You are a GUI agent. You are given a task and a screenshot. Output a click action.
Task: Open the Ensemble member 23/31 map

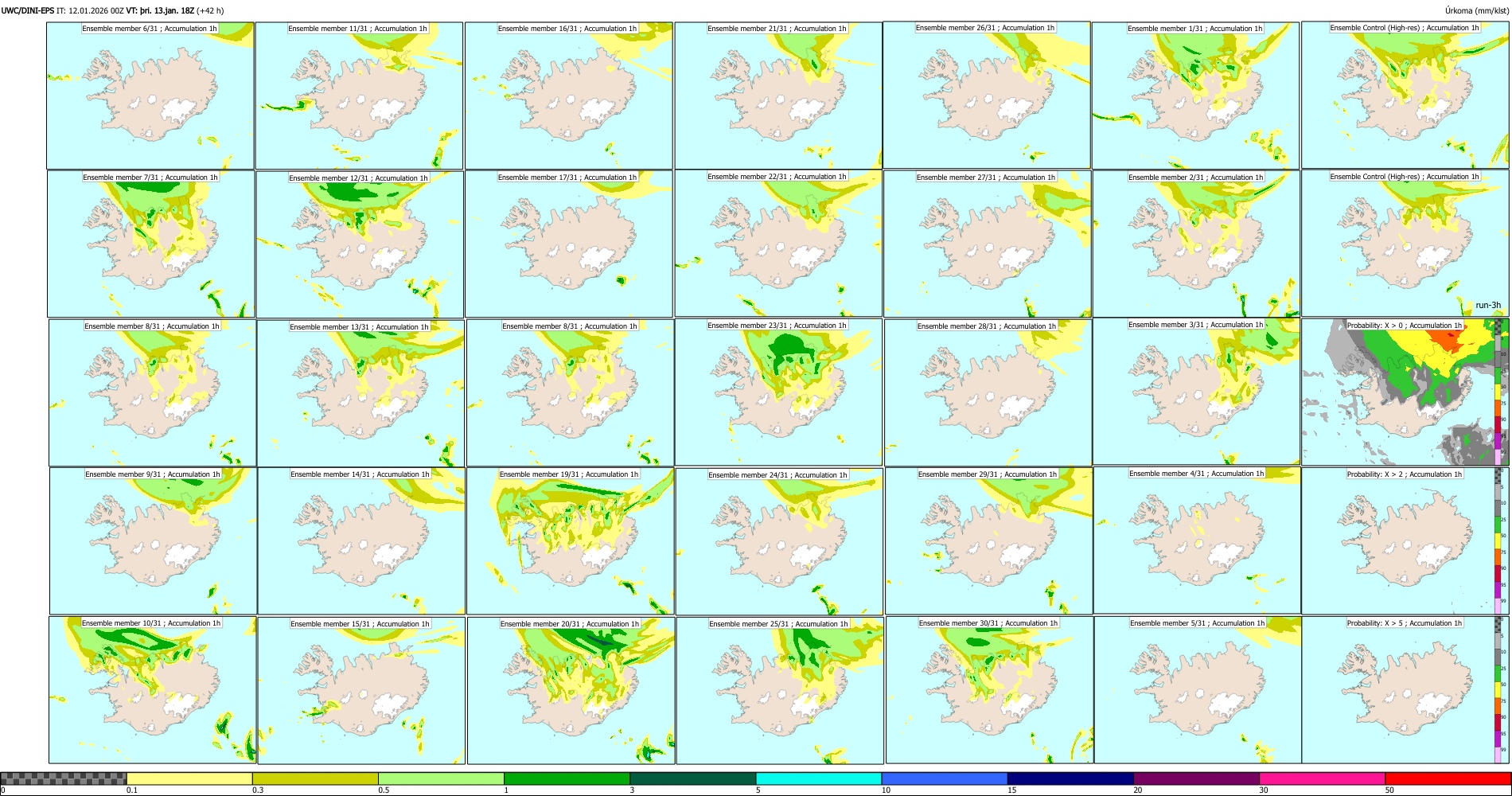point(778,392)
